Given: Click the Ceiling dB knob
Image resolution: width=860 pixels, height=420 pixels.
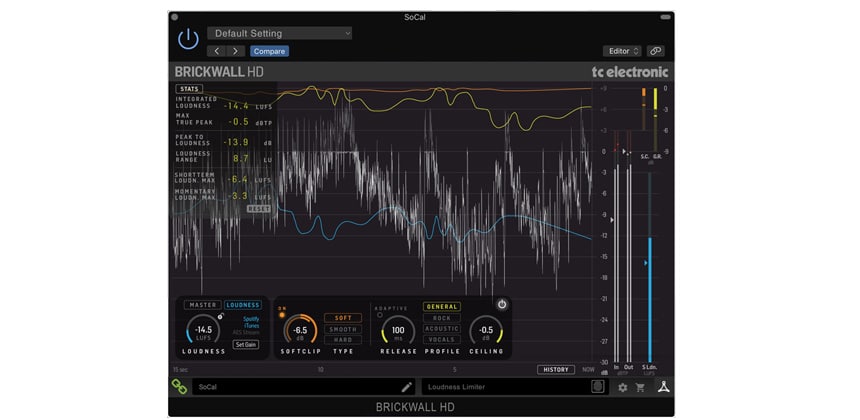Looking at the screenshot, I should [486, 330].
